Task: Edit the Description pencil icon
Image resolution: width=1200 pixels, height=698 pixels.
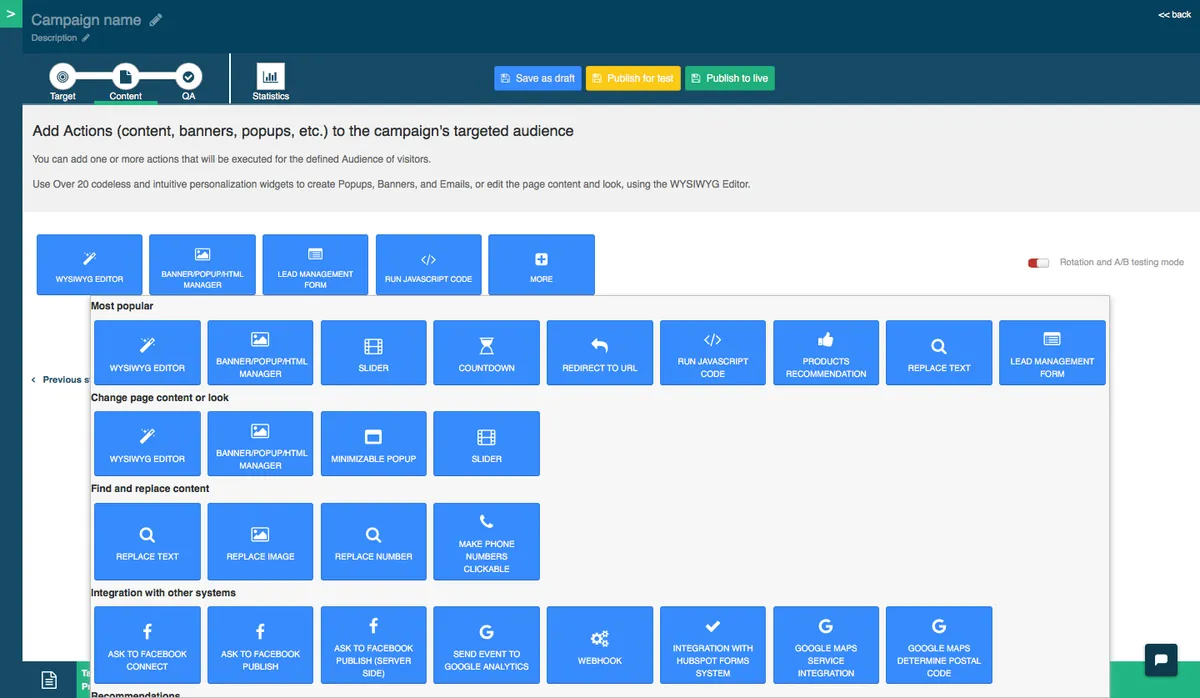Action: (x=86, y=38)
